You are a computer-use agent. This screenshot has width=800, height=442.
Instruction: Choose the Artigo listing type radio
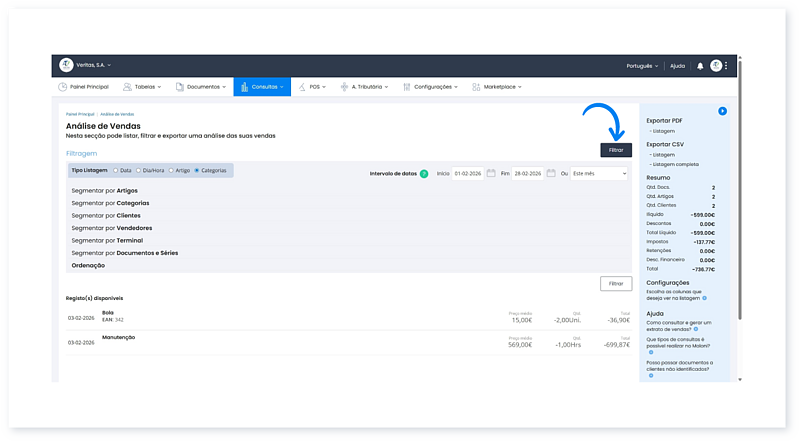171,170
